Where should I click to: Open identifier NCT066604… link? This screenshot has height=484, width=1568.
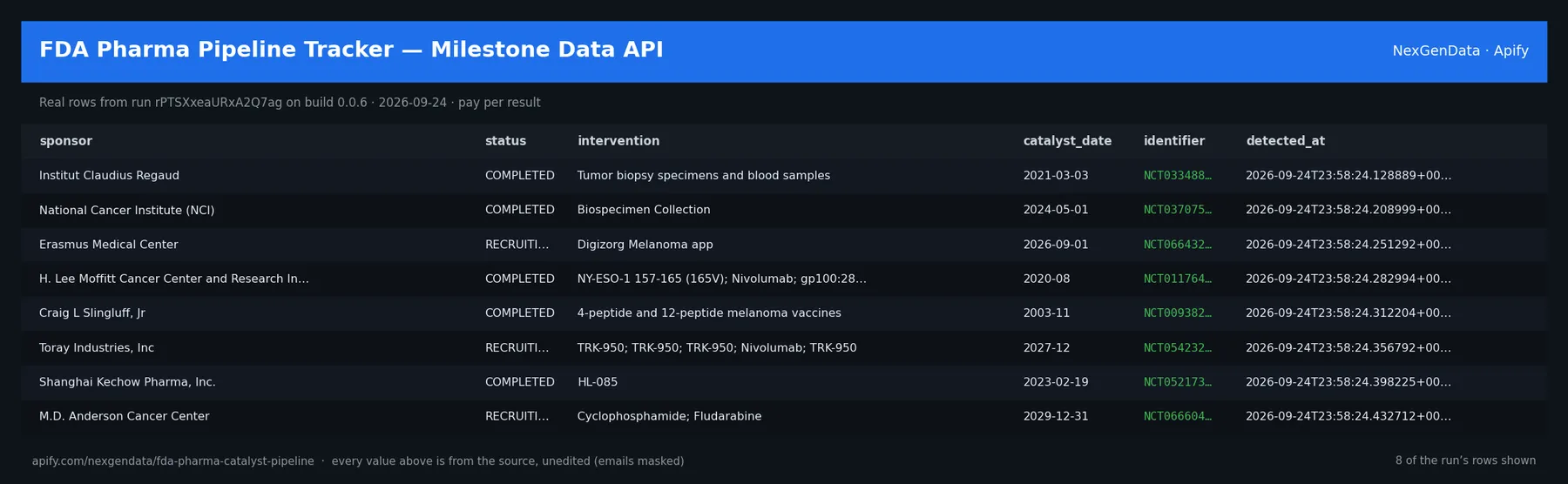click(1177, 416)
